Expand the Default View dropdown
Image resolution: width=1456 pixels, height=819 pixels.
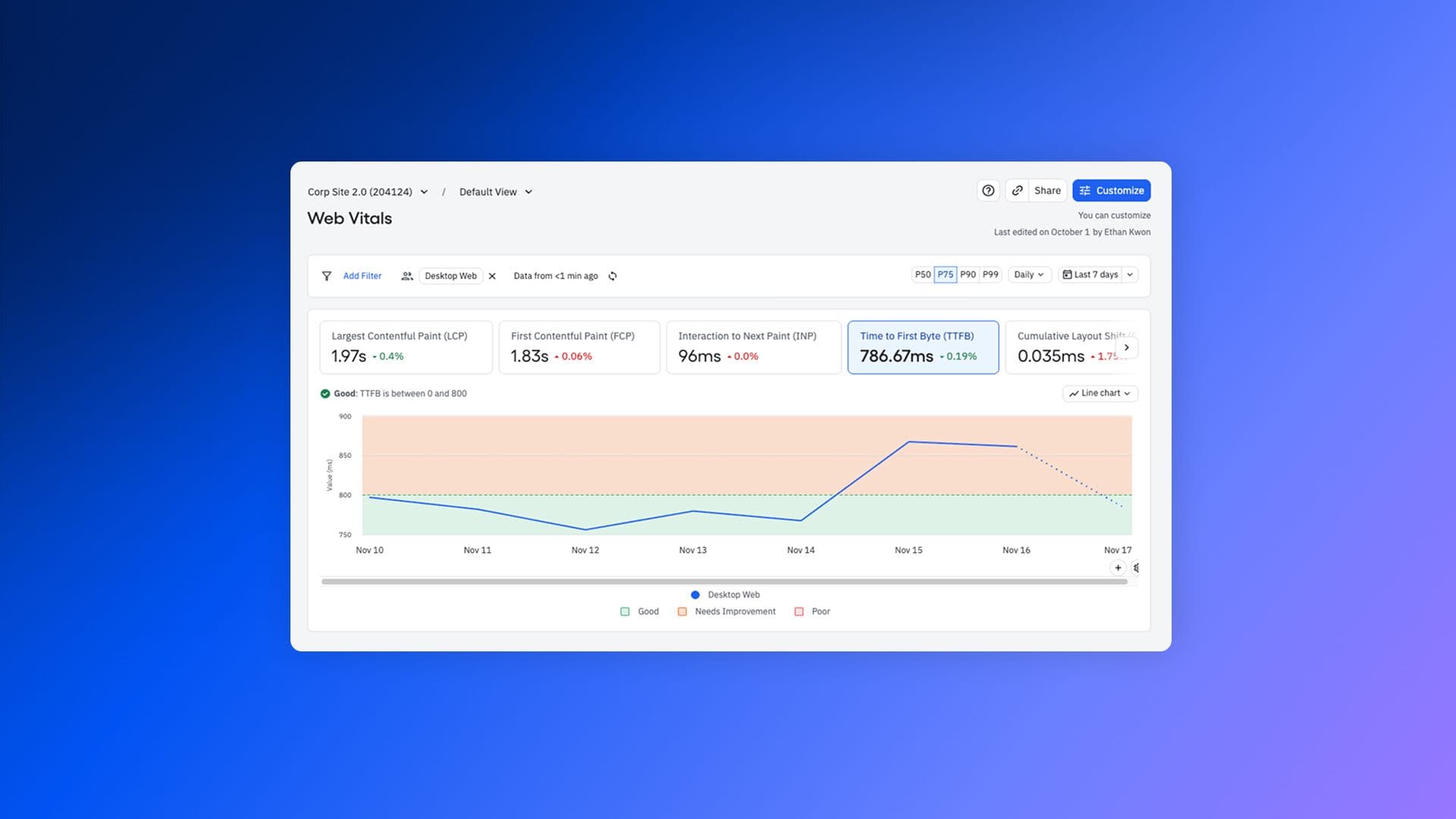point(494,192)
